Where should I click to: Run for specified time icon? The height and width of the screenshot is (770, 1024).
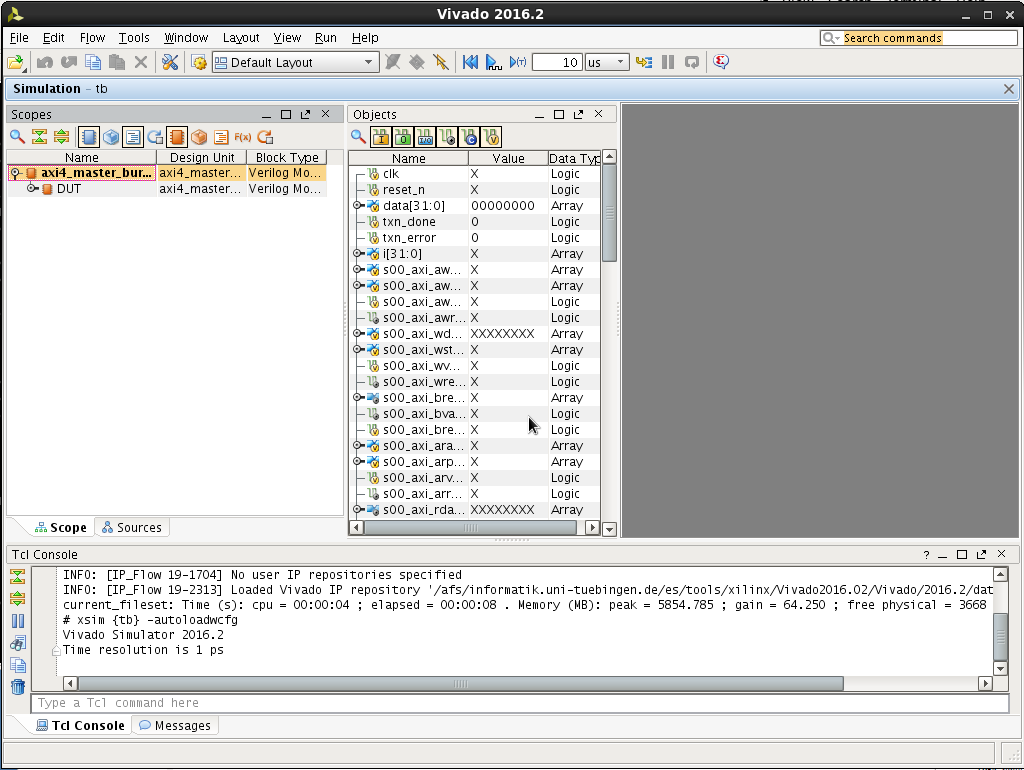click(x=518, y=63)
